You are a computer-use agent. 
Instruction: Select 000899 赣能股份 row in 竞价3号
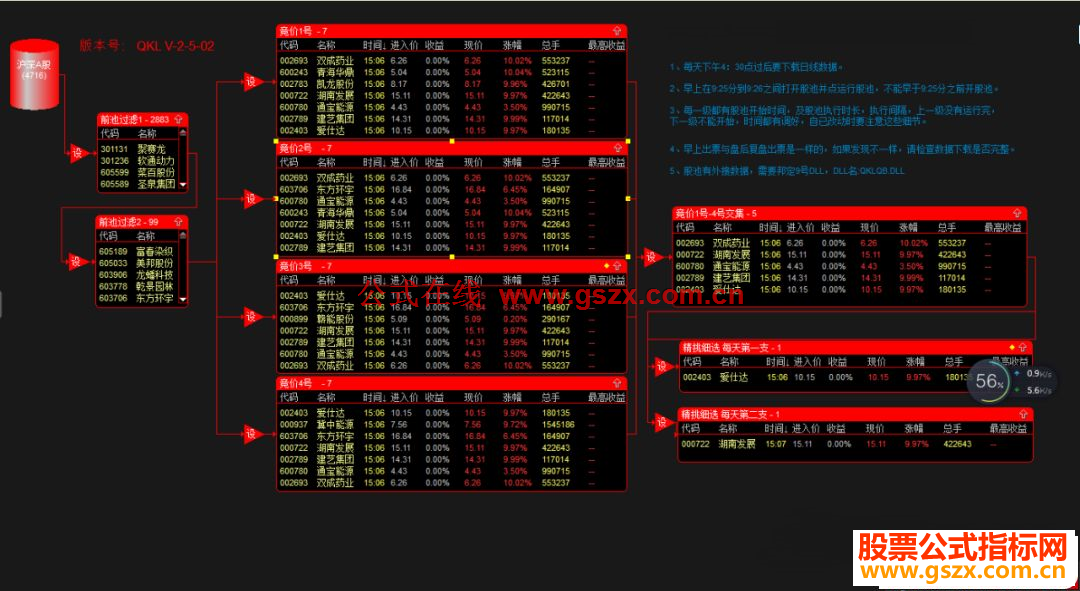coord(452,319)
